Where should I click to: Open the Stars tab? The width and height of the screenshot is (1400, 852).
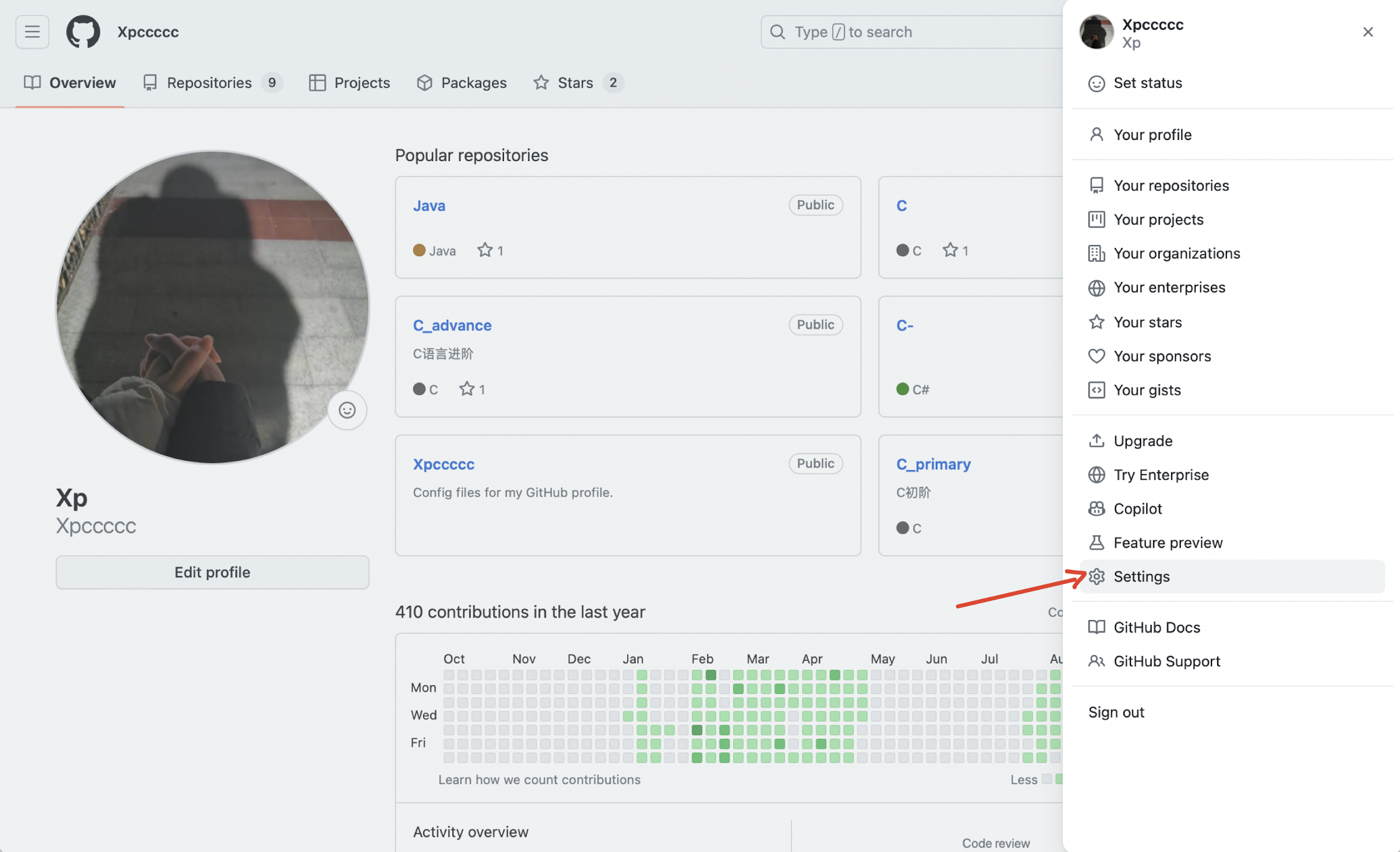[x=575, y=83]
